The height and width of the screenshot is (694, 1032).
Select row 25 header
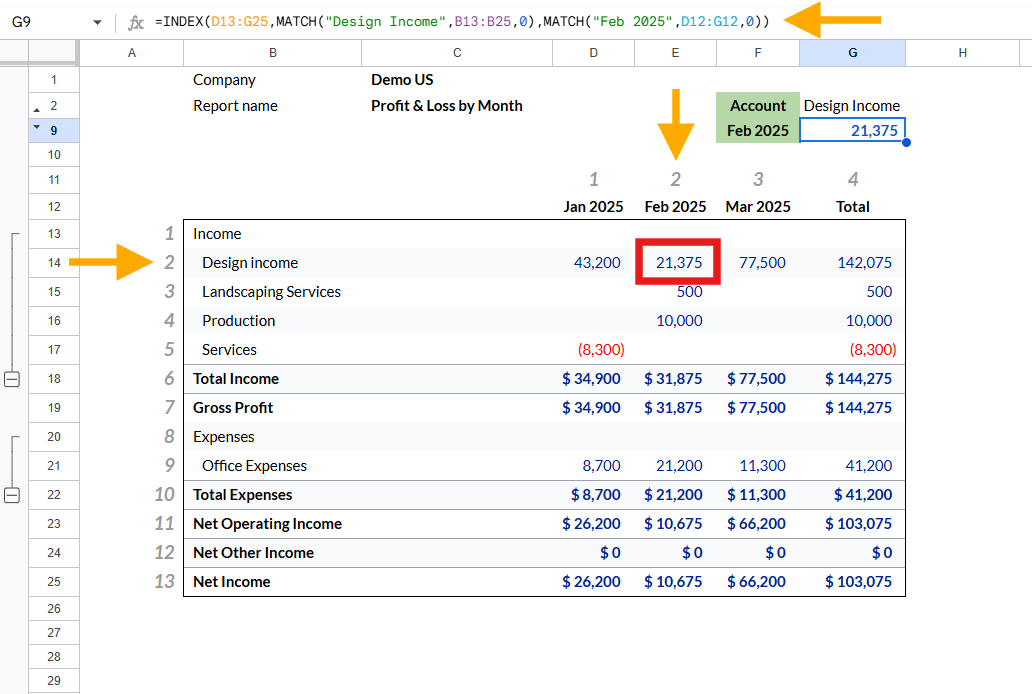(54, 582)
